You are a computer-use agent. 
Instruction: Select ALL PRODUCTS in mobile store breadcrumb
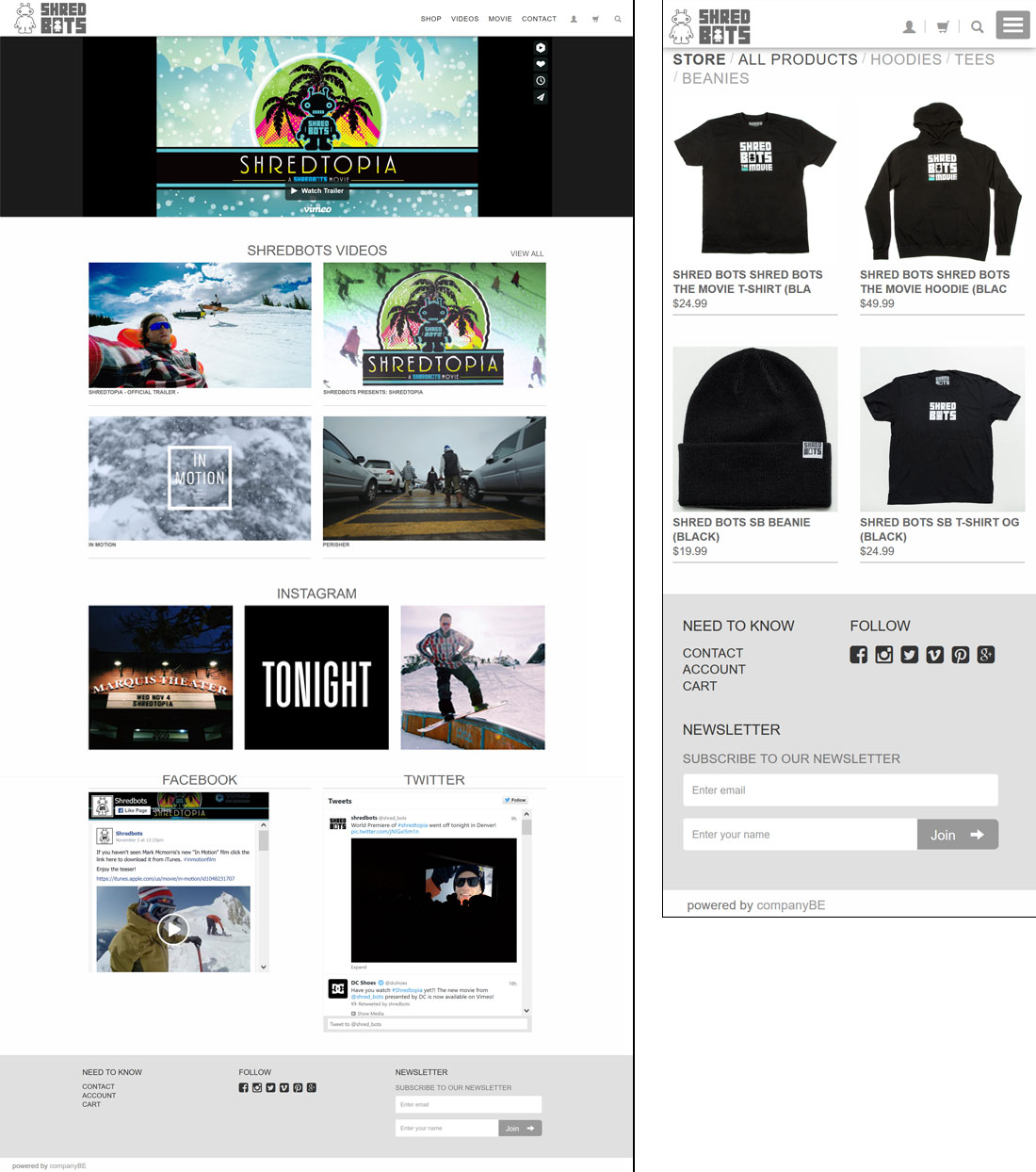pyautogui.click(x=798, y=59)
